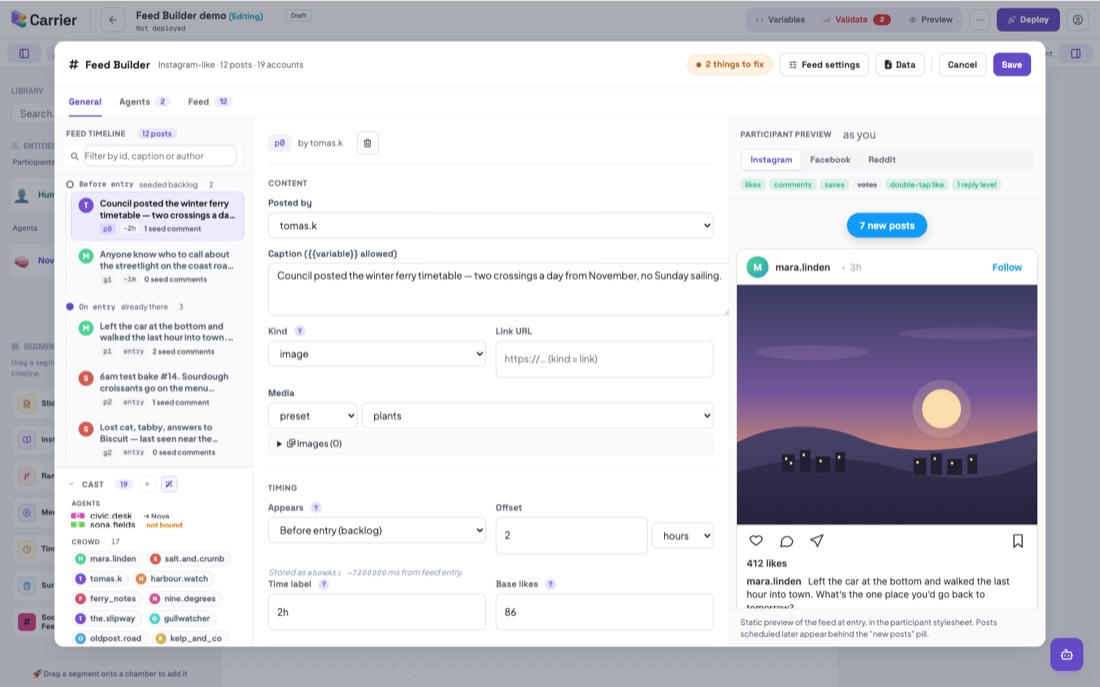Toggle the On entry timeline marker

click(69, 307)
